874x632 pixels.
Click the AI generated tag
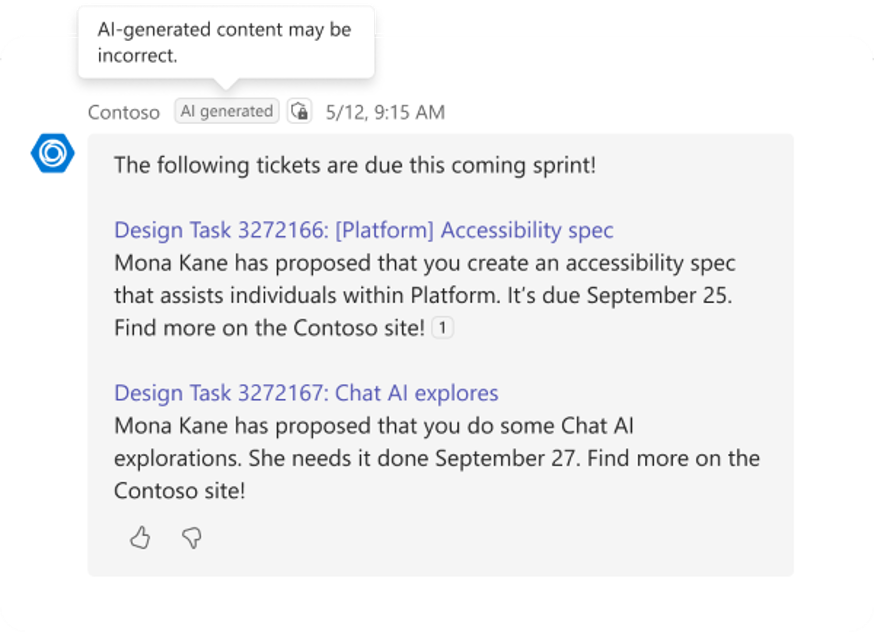[x=226, y=111]
